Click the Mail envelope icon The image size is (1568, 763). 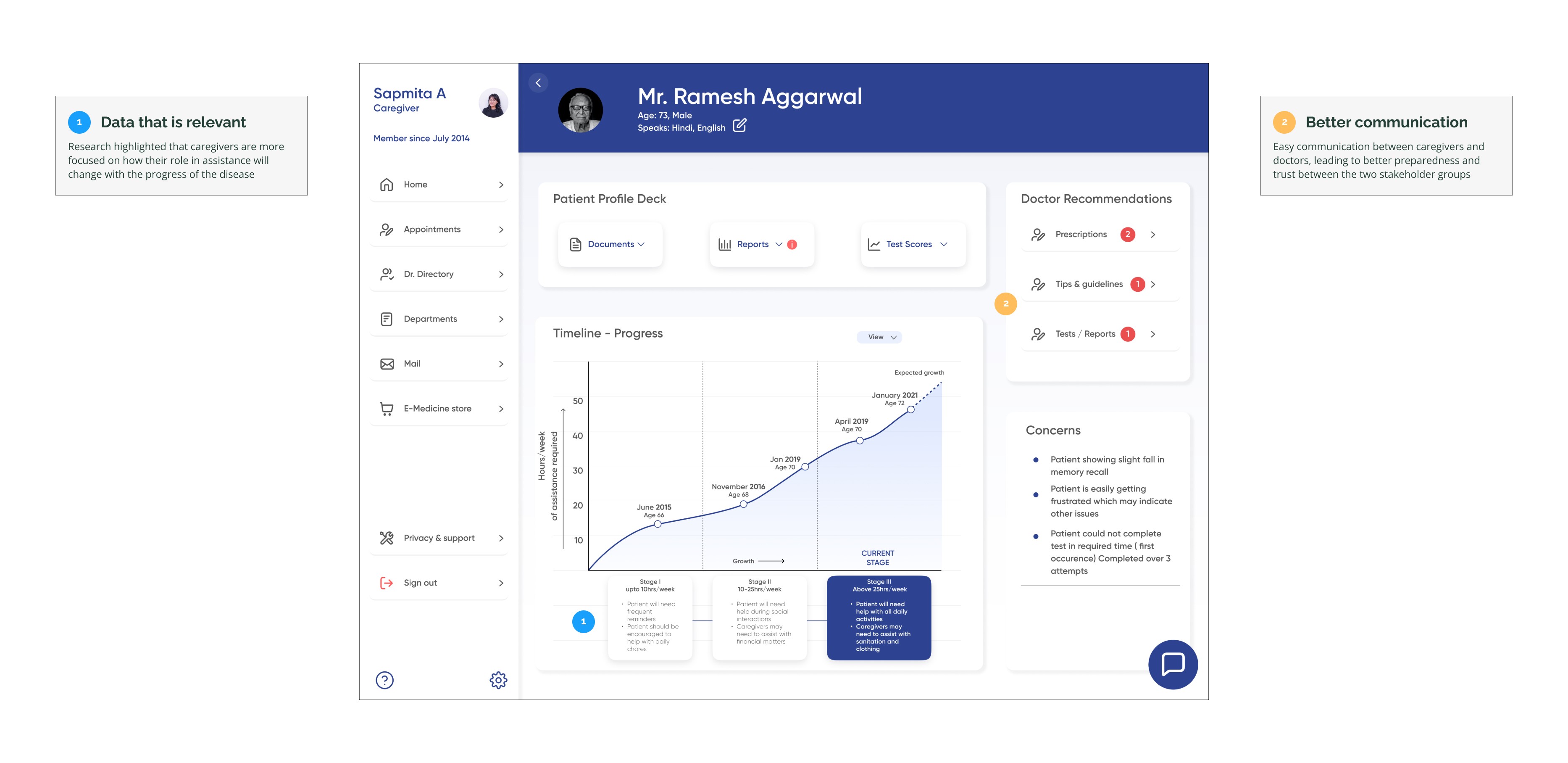pos(387,364)
